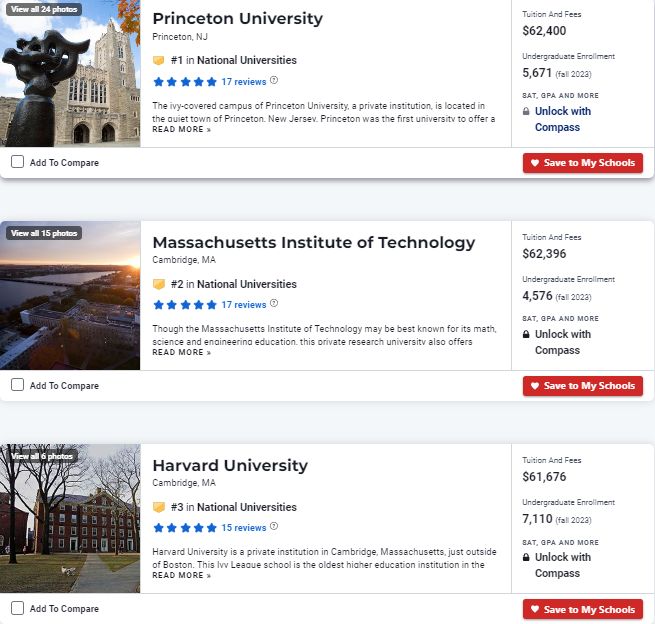Screen dimensions: 655x624
Task: Check Add To Compare for Harvard University
Action: click(x=18, y=608)
